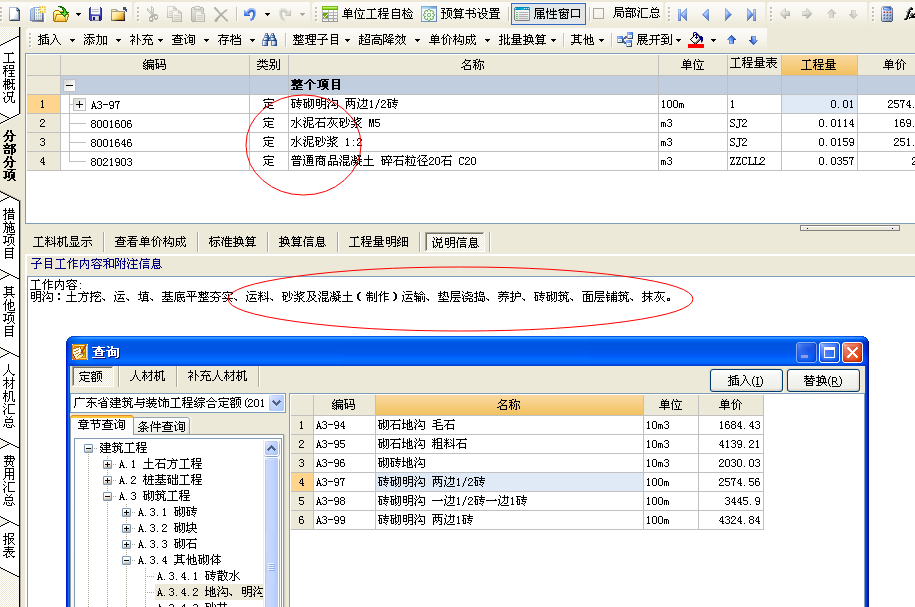Select 人材机 tab in 查询 dialog
Image resolution: width=915 pixels, height=607 pixels.
(x=147, y=376)
